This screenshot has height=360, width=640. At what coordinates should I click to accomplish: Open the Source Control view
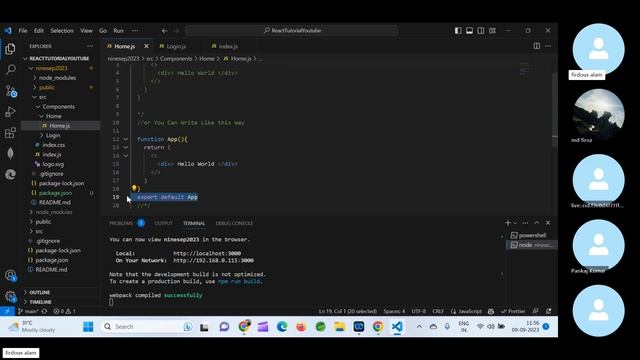click(11, 91)
